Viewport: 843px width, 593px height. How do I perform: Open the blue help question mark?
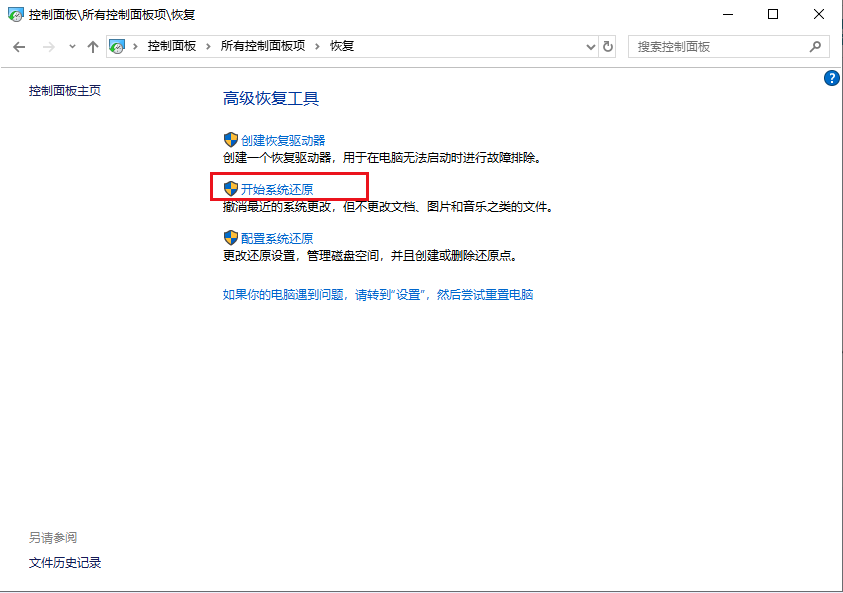coord(831,78)
